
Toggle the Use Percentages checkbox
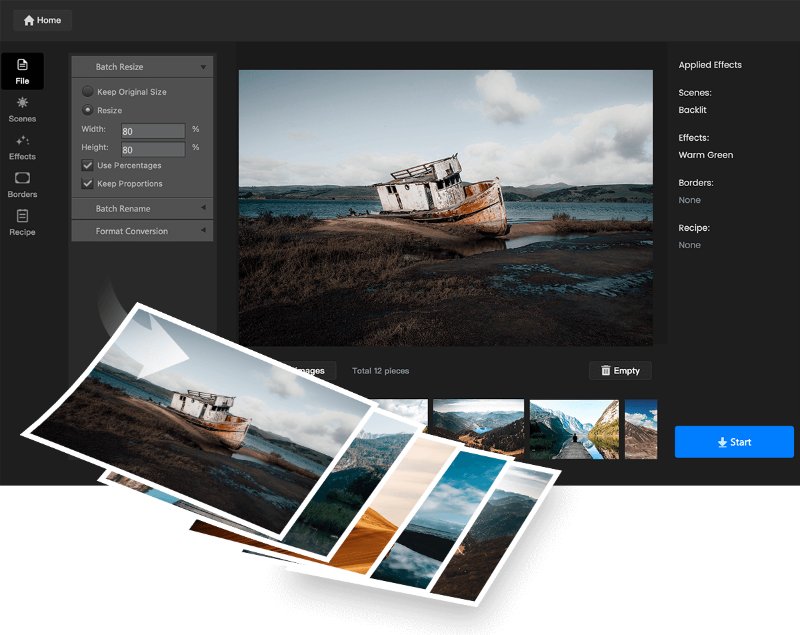point(88,165)
